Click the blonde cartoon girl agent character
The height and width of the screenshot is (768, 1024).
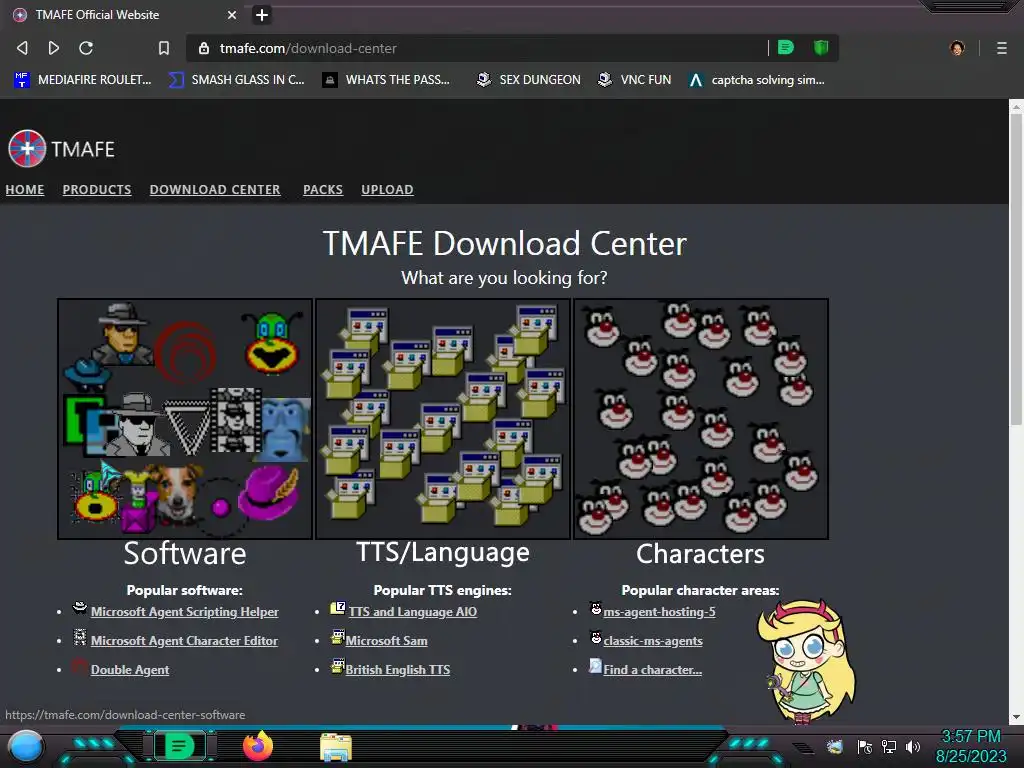point(807,662)
